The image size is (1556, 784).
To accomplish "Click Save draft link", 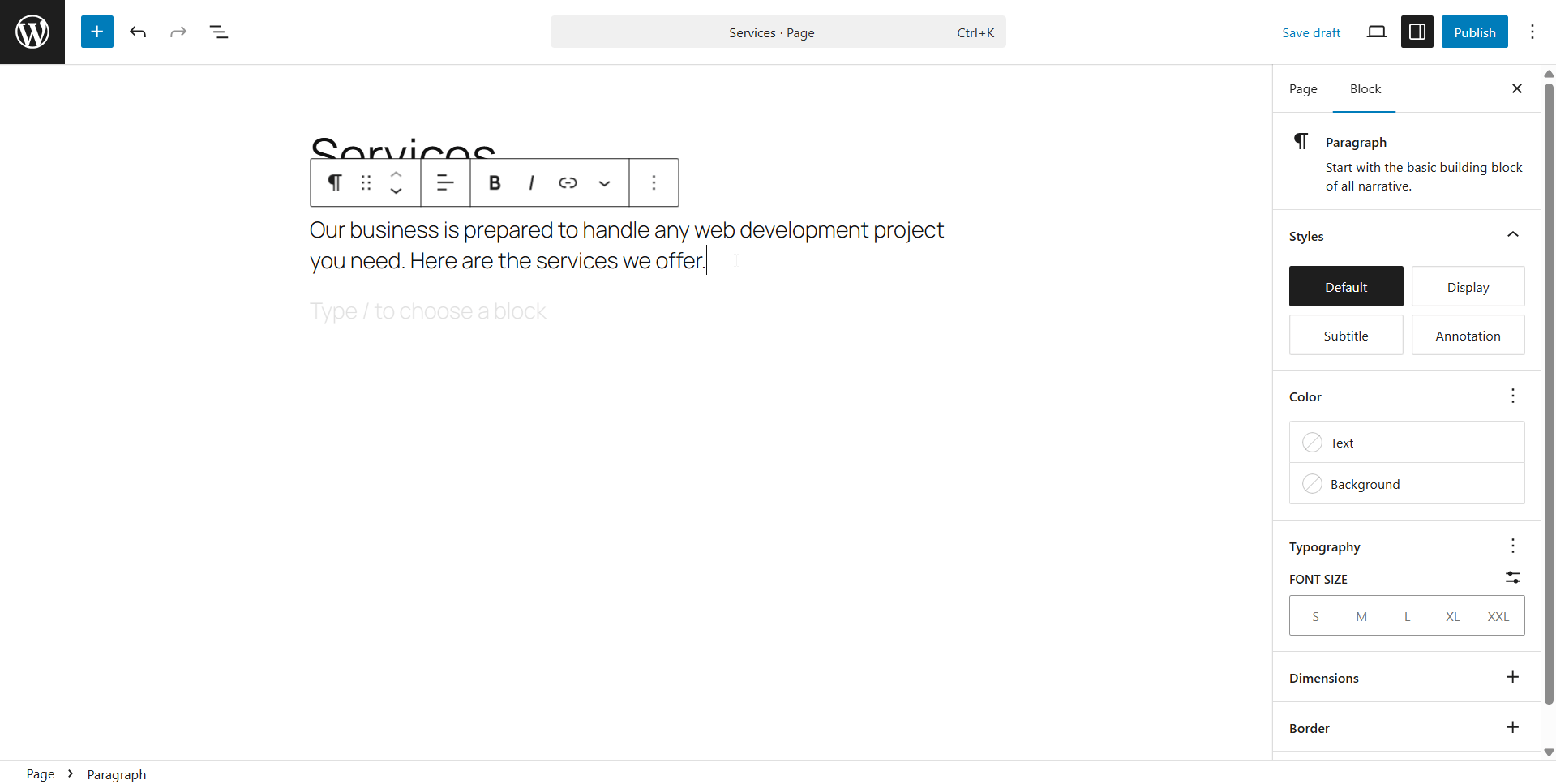I will tap(1310, 32).
